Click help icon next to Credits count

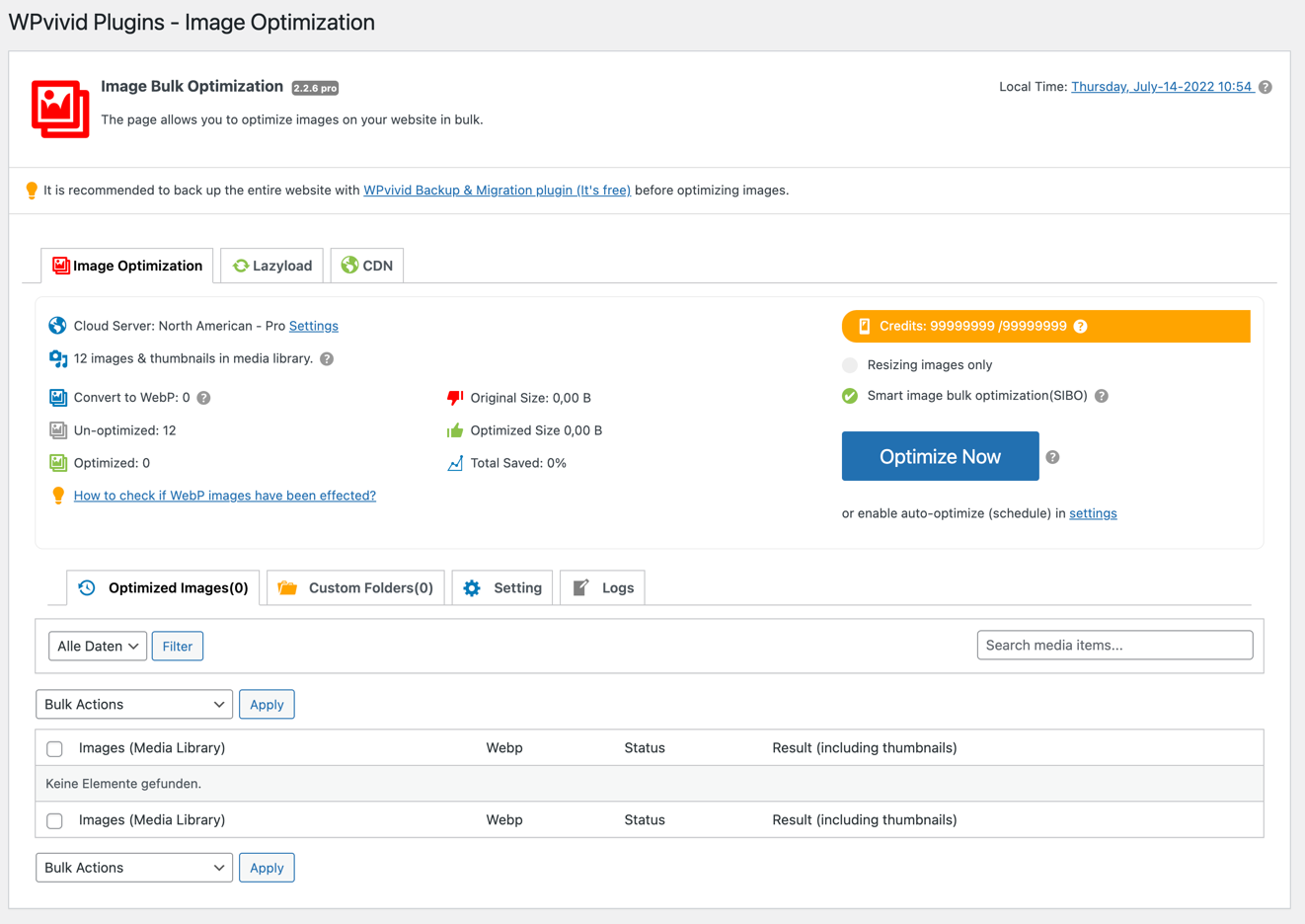[x=1081, y=327]
